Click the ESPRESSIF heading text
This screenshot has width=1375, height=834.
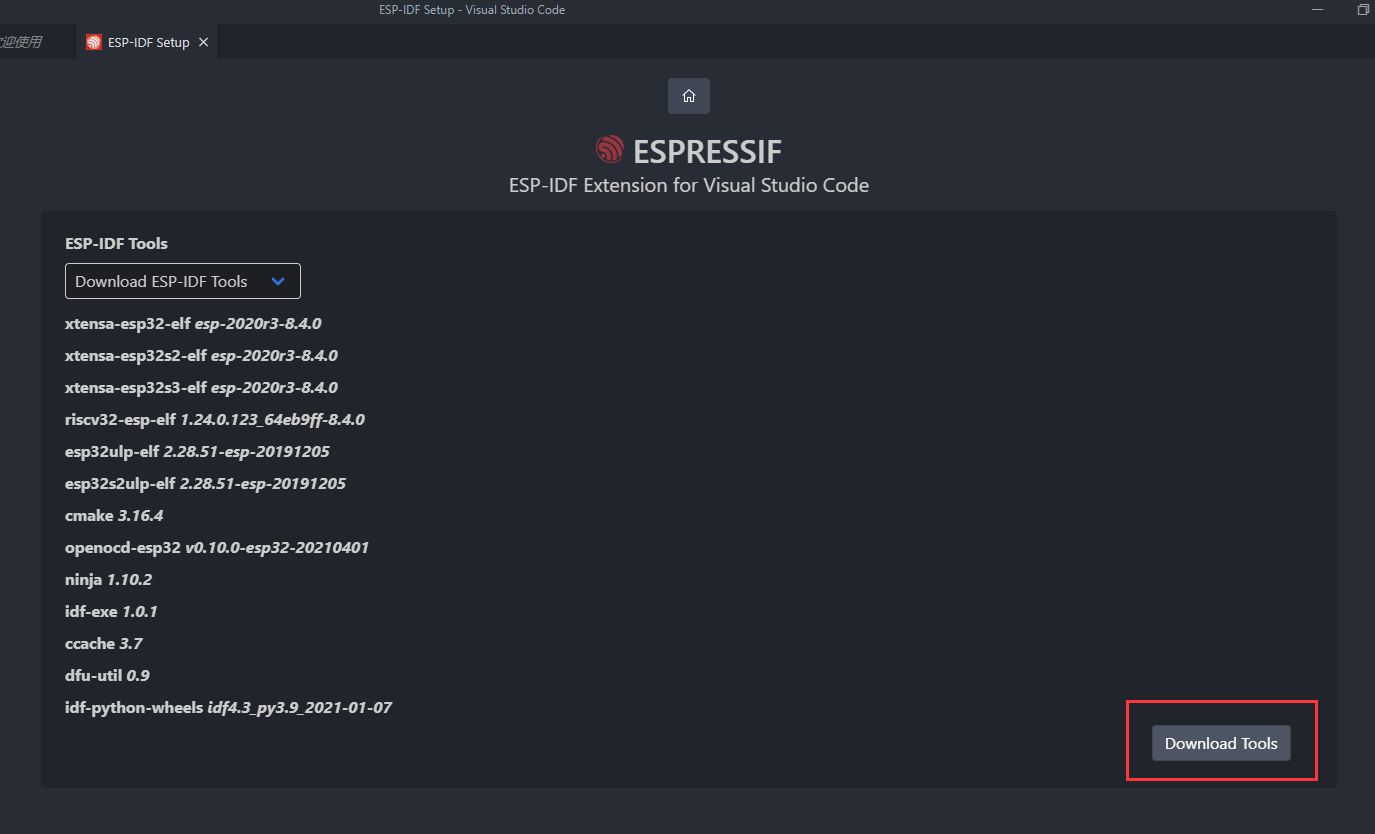[x=708, y=152]
